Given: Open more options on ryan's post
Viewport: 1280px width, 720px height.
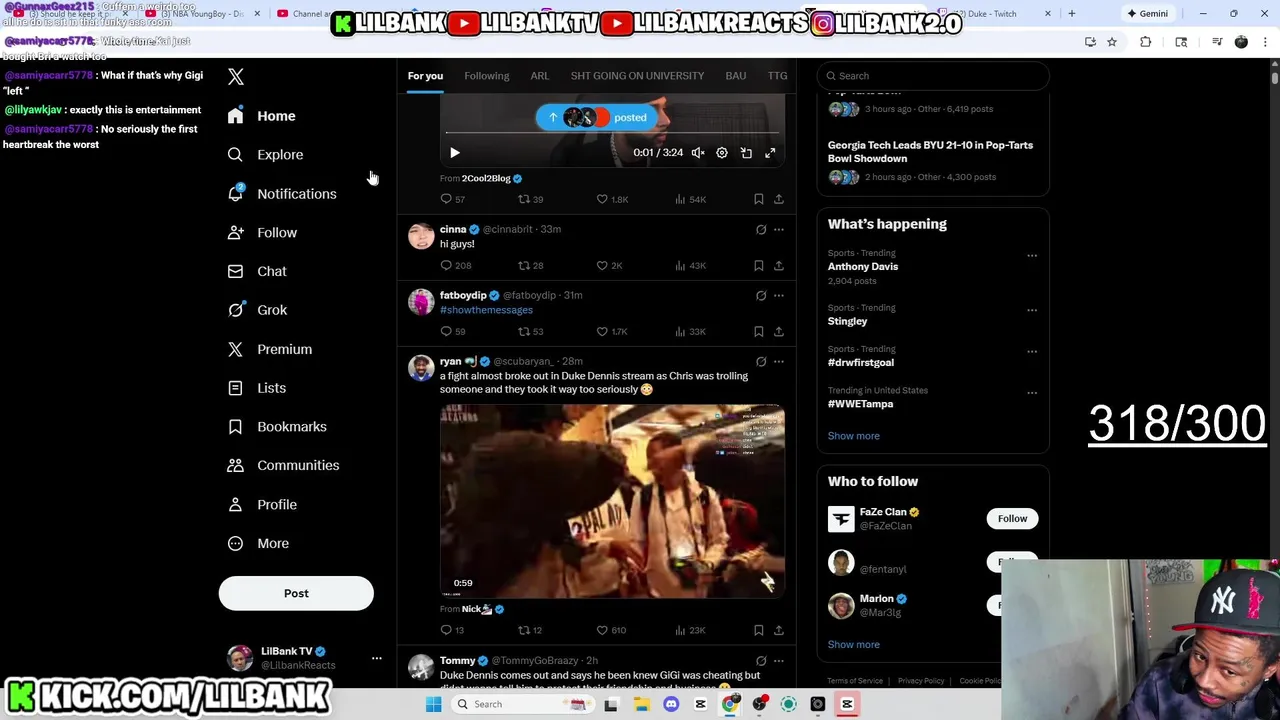Looking at the screenshot, I should [x=779, y=362].
